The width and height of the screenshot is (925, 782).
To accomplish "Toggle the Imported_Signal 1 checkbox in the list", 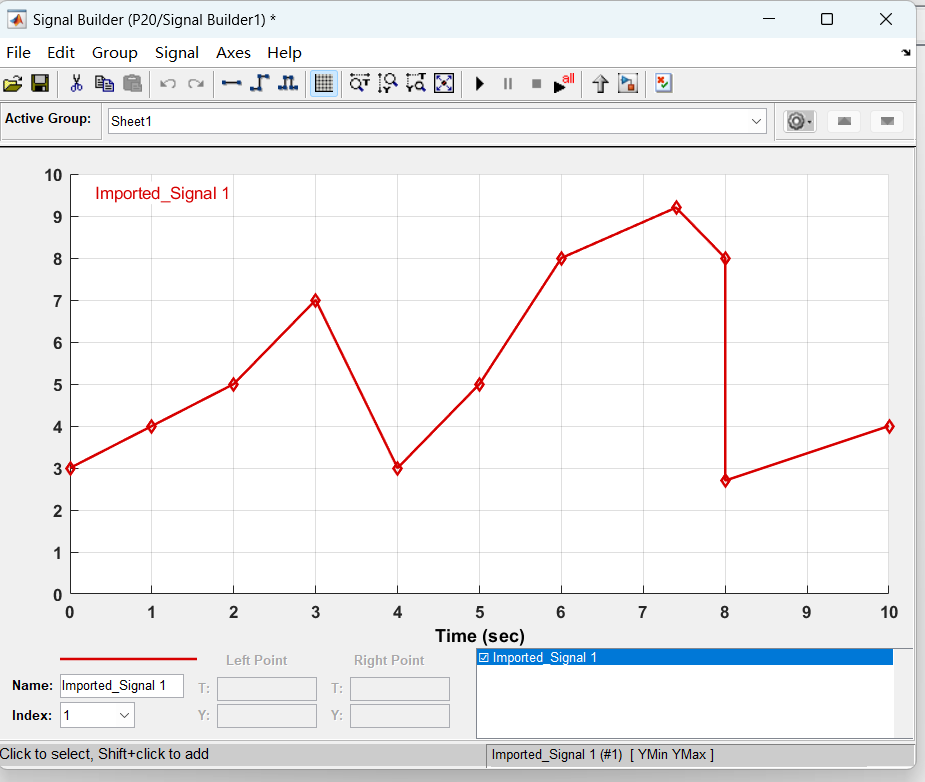I will pos(484,658).
